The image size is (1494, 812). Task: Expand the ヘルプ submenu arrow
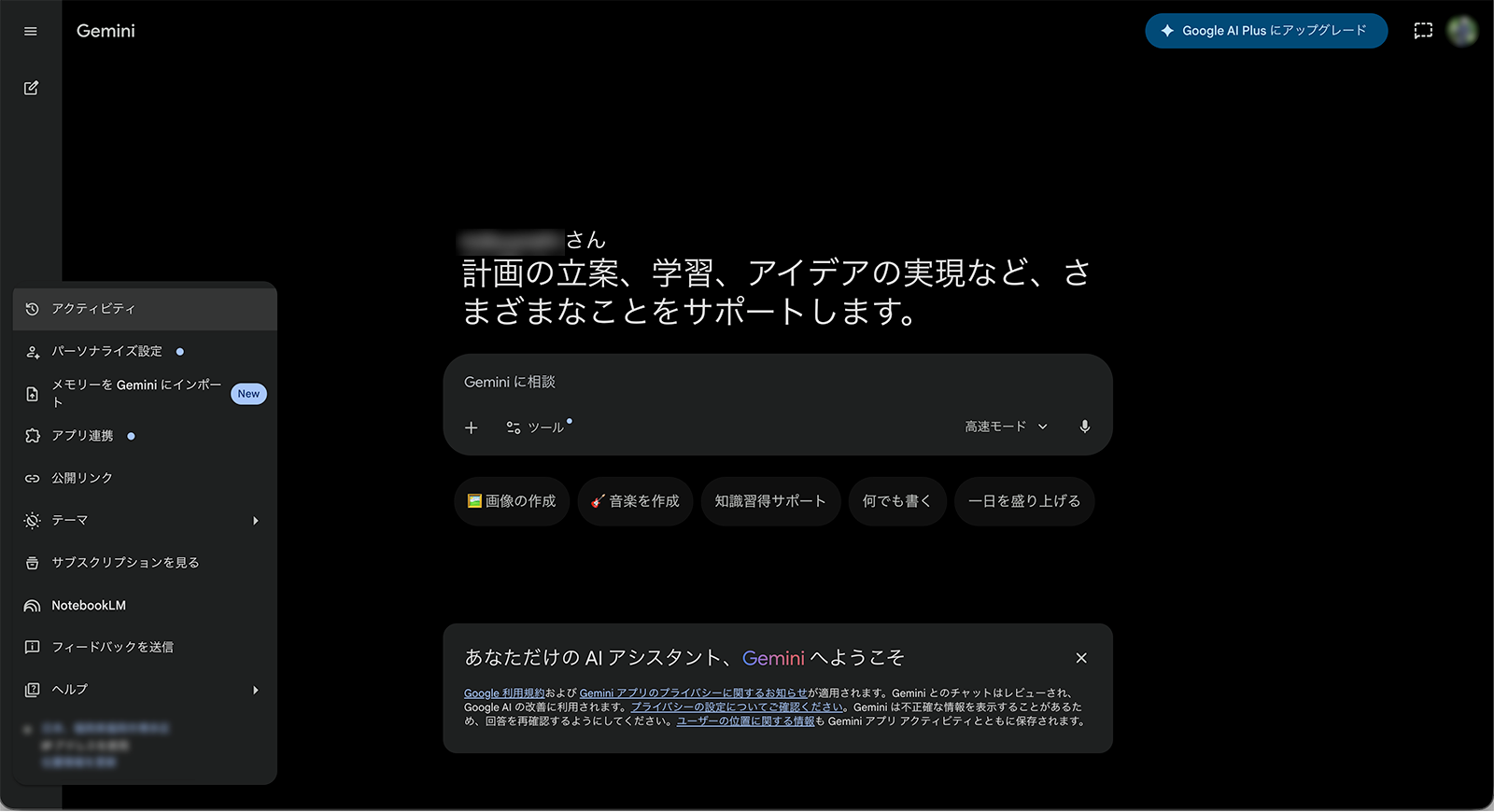(x=256, y=690)
